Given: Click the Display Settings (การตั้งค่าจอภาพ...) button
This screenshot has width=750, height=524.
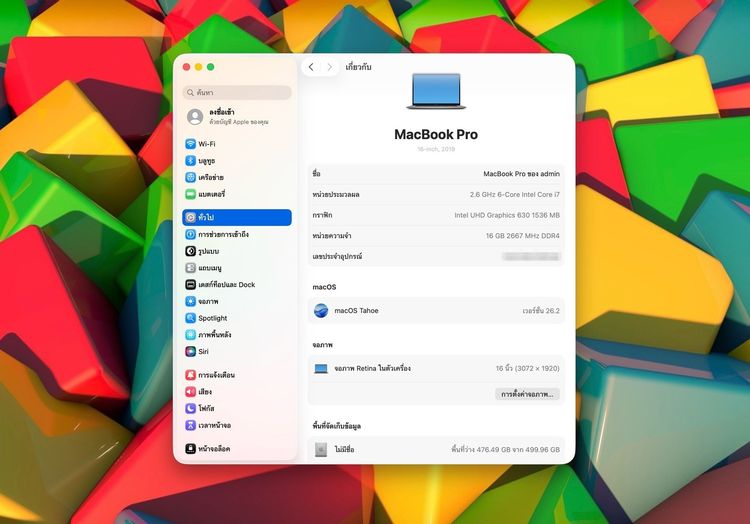Looking at the screenshot, I should 527,394.
